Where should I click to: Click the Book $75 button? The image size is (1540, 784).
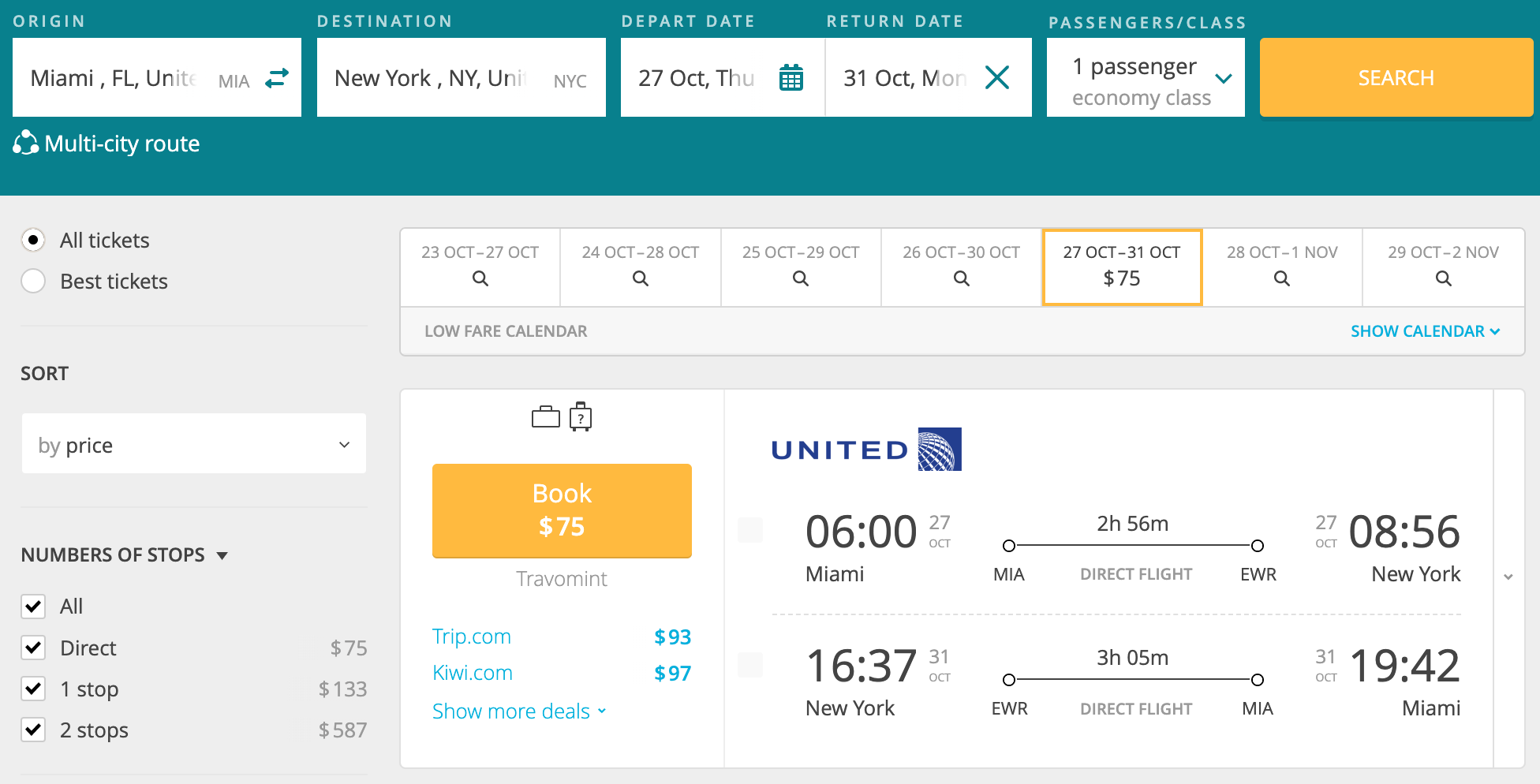[x=562, y=510]
